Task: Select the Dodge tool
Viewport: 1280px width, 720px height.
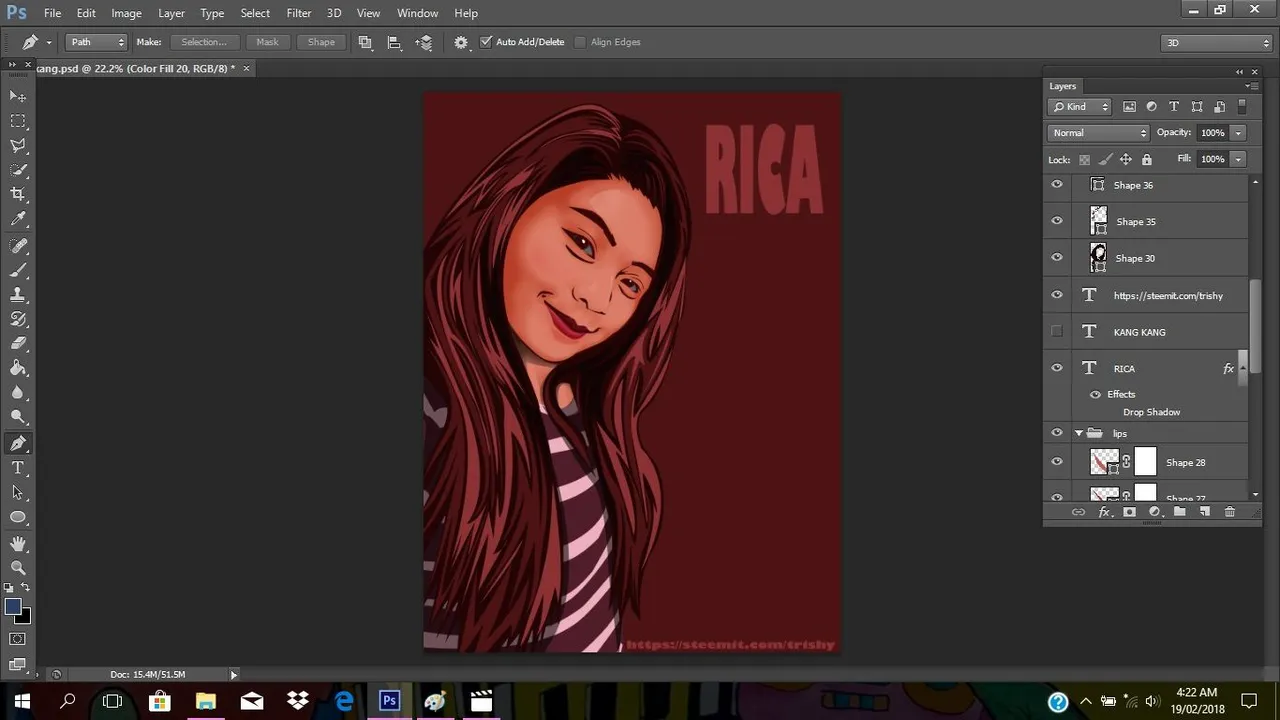Action: point(18,416)
